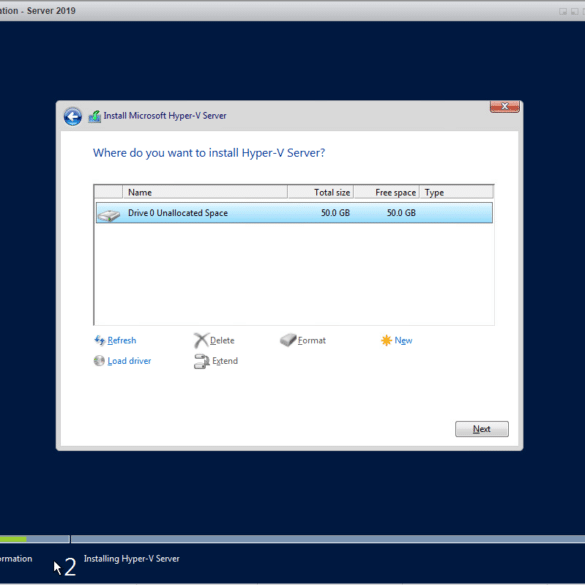Click the New partition link

(x=403, y=340)
